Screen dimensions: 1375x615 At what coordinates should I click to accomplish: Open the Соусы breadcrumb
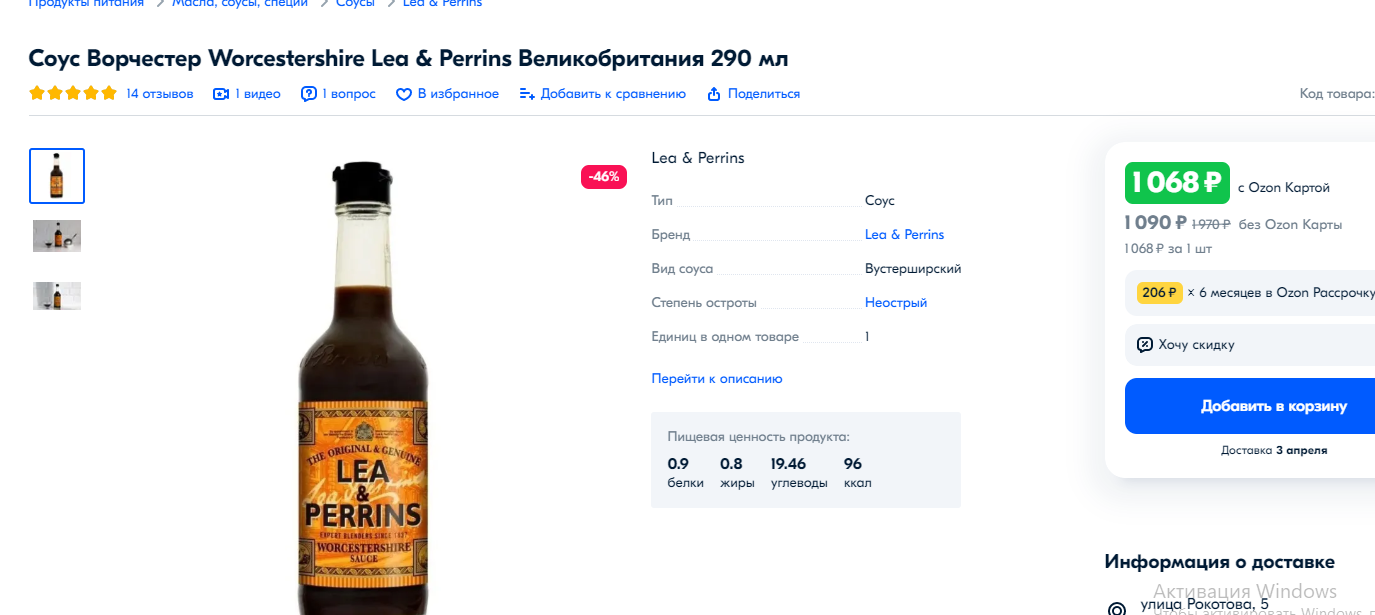pos(355,4)
